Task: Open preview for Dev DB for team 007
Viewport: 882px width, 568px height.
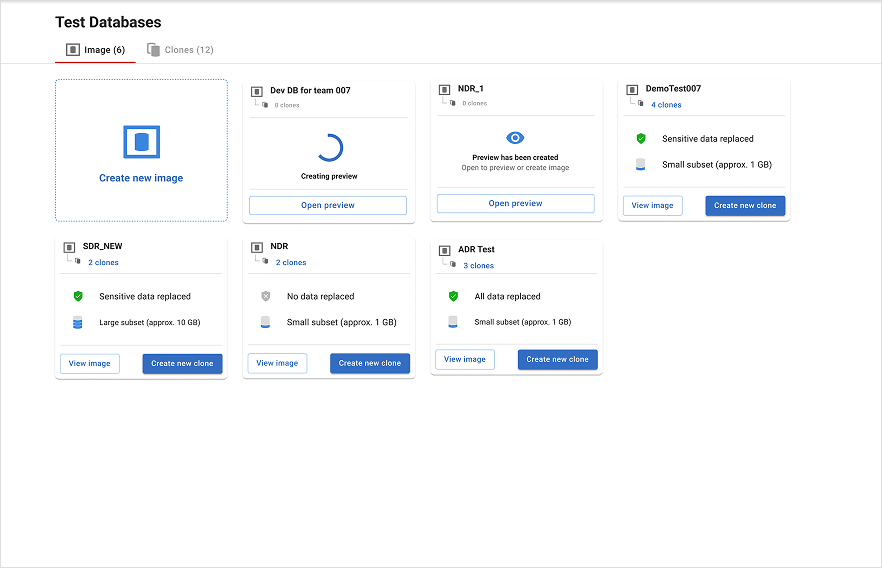Action: 328,205
